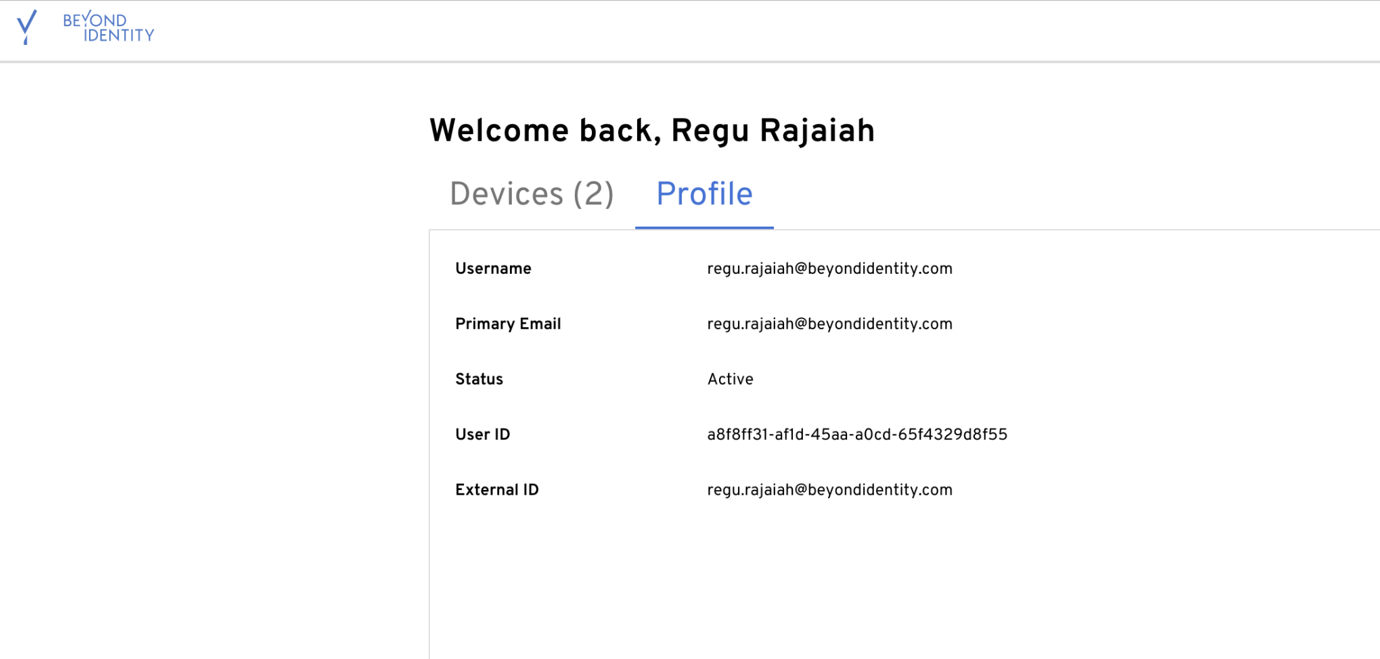Click the Username email value
This screenshot has width=1380, height=659.
(829, 269)
